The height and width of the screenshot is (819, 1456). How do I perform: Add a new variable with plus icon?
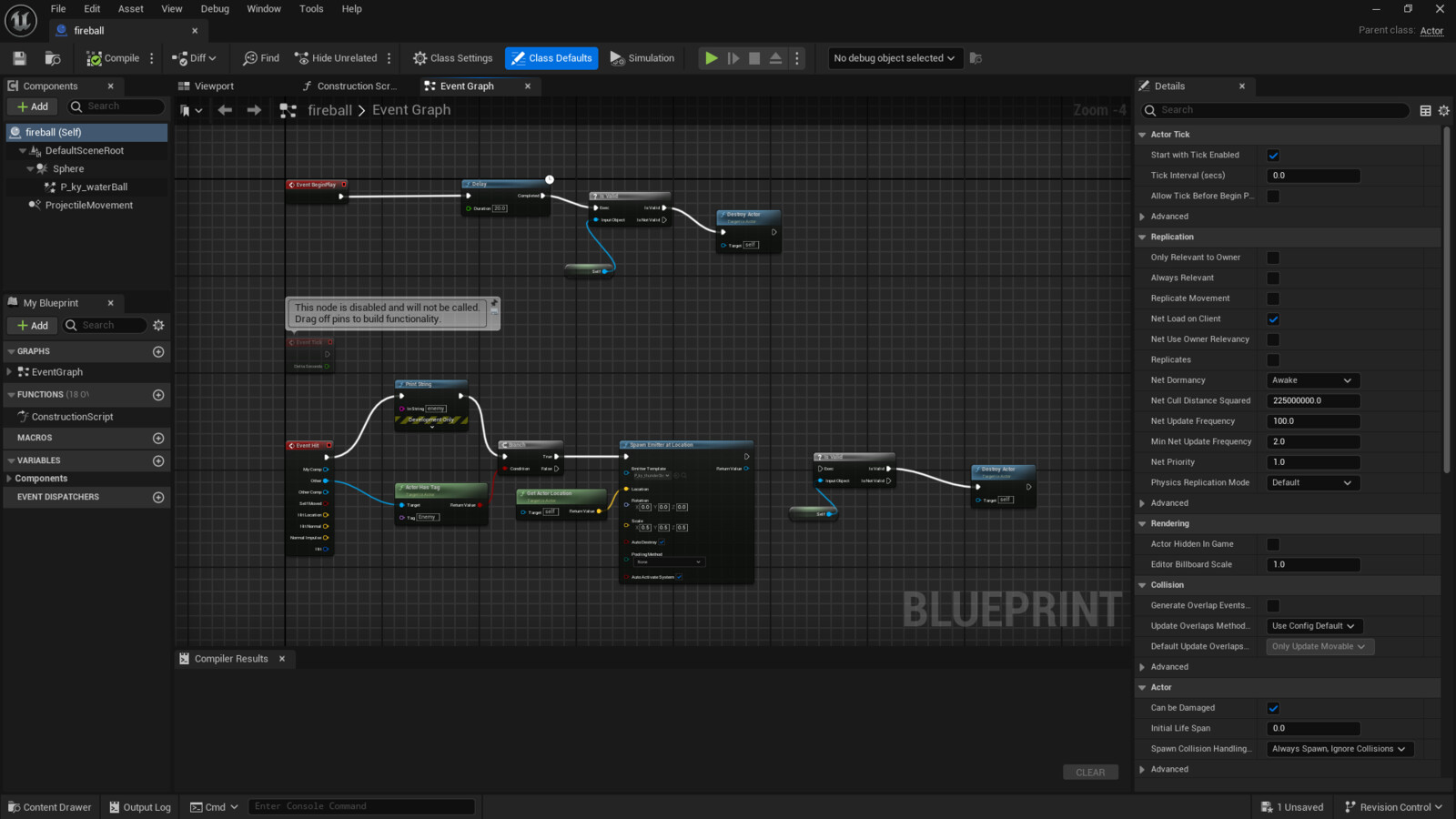[x=158, y=460]
